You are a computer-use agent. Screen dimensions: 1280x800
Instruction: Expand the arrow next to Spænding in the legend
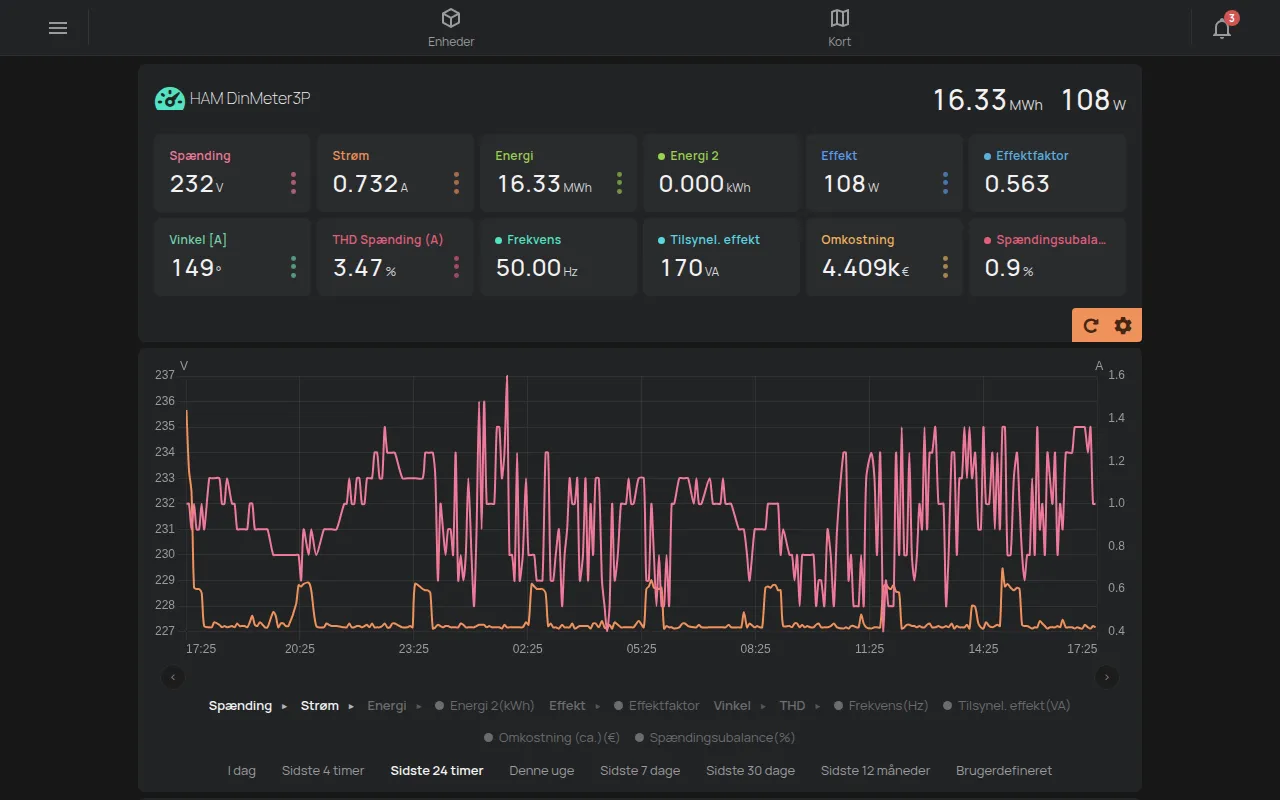point(284,706)
